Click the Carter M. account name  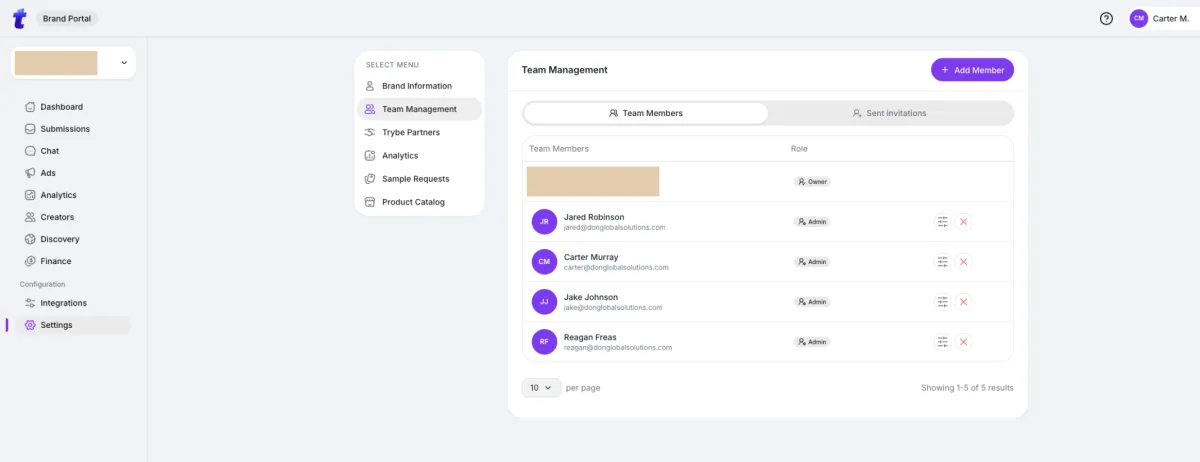coord(1171,18)
